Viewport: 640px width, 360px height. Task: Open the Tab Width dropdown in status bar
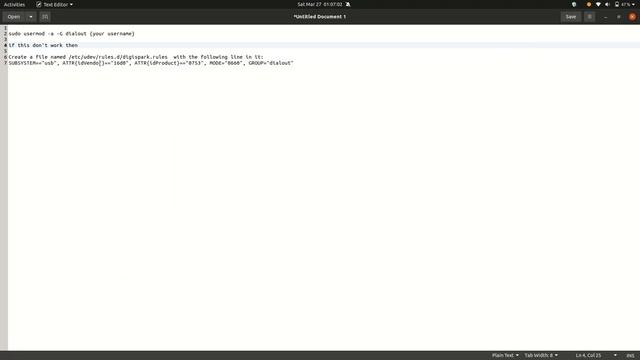(541, 356)
